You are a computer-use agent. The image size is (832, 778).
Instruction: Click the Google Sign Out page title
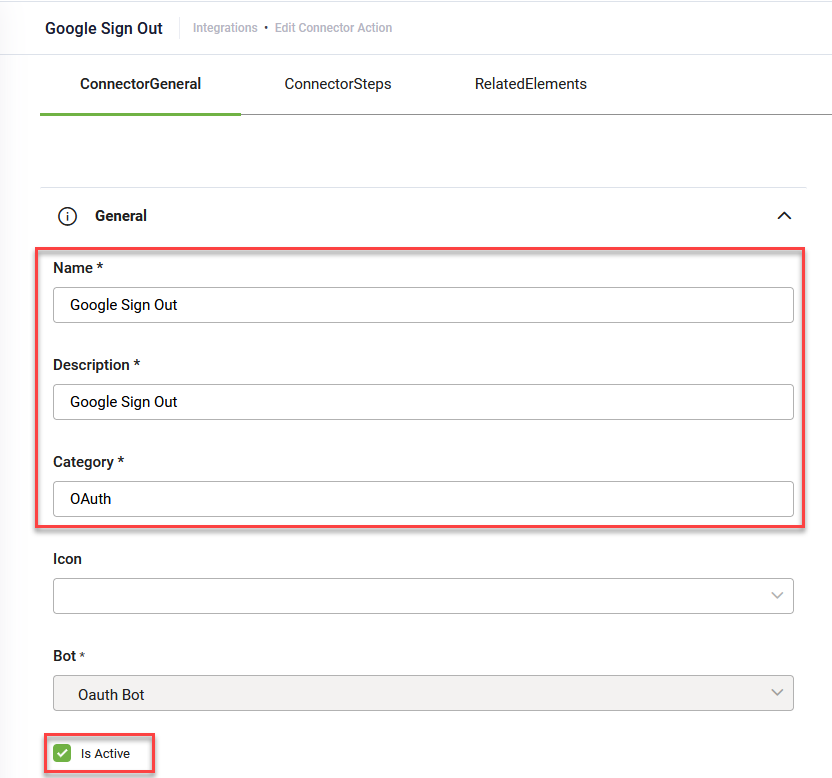tap(104, 28)
